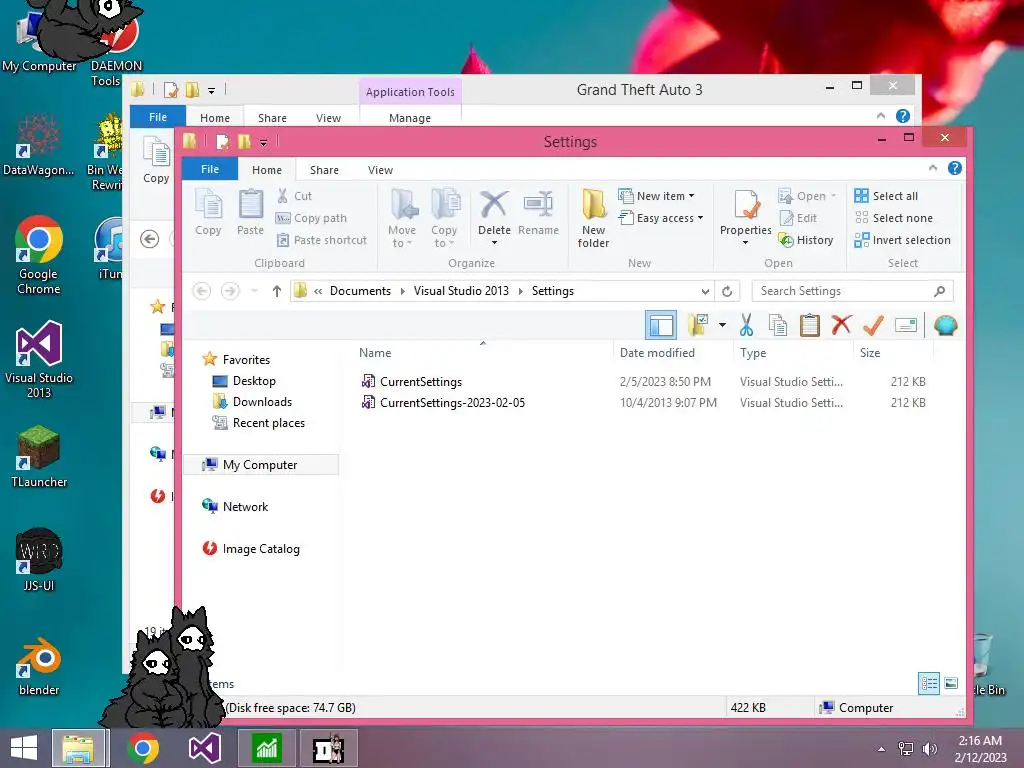Click the folder options toolbar icon

698,325
